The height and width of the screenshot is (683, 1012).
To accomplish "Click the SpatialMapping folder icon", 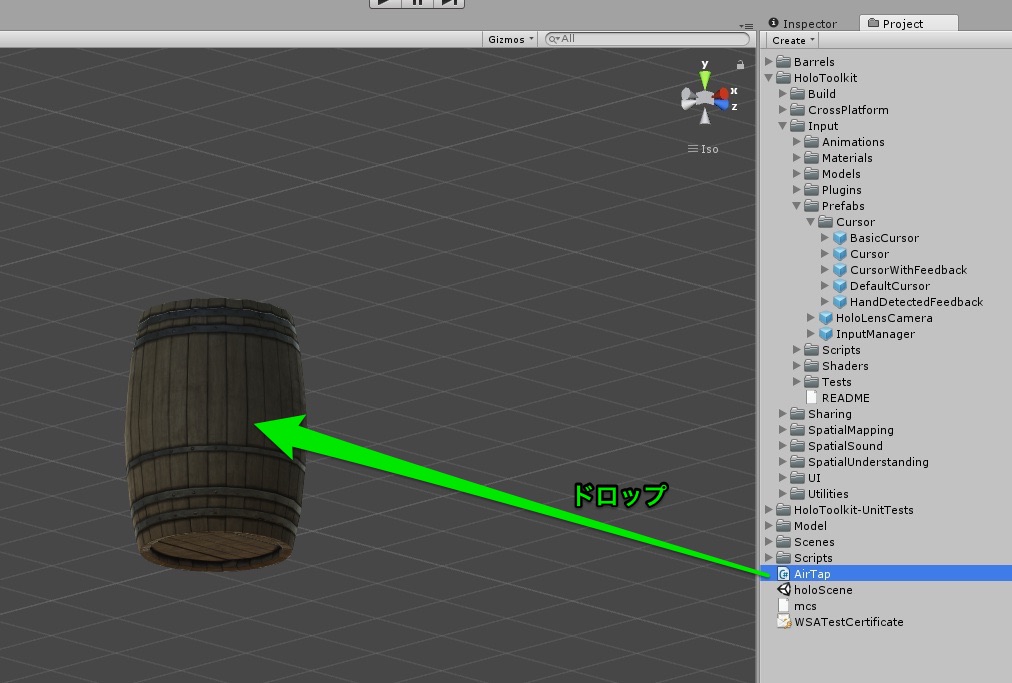I will 798,430.
